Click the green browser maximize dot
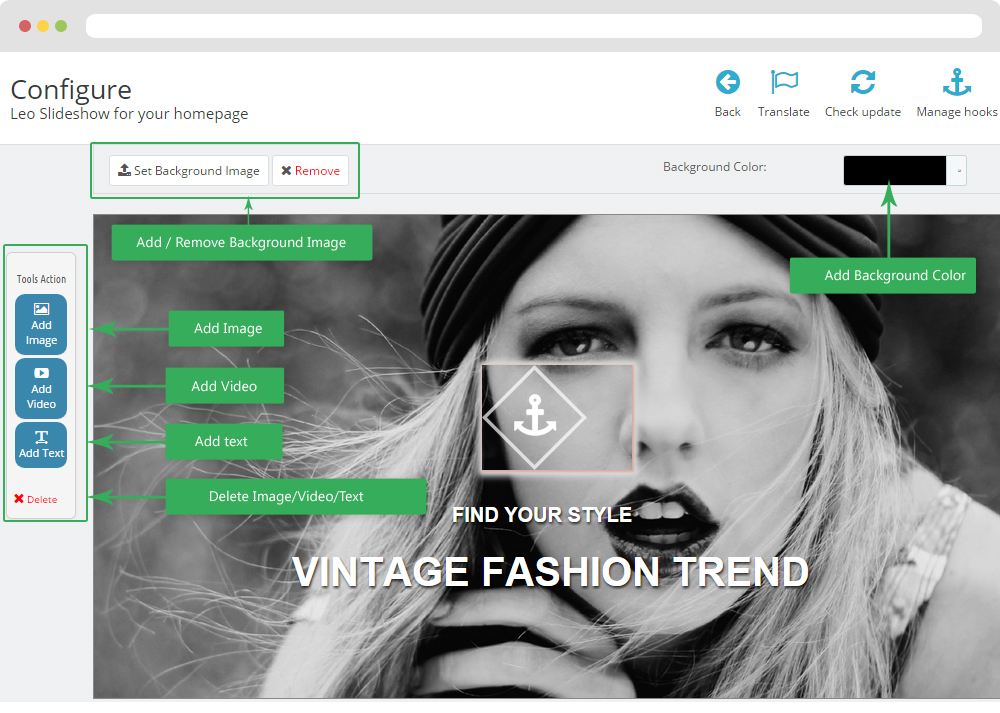This screenshot has width=1000, height=713. [61, 26]
